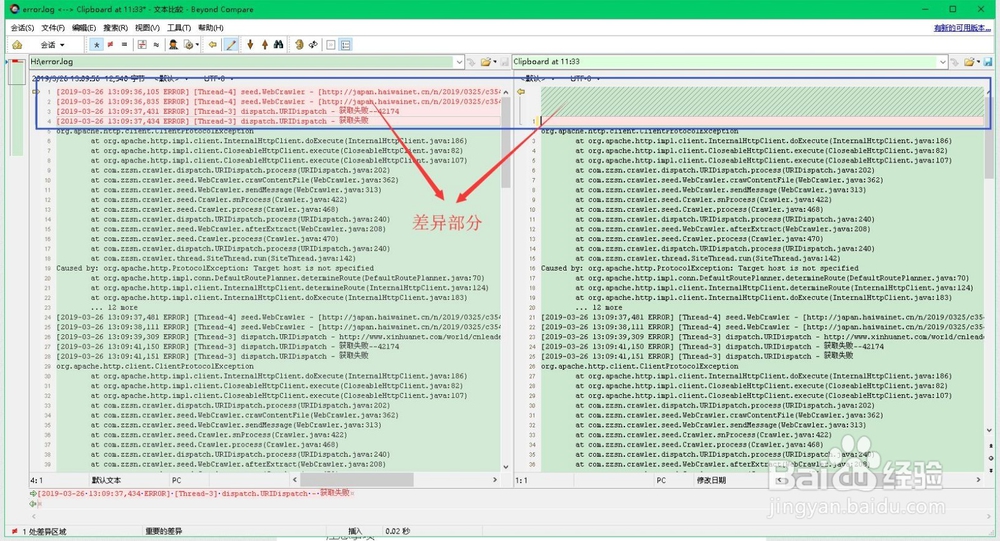Image resolution: width=1000 pixels, height=541 pixels.
Task: Click left line 4 dispatch.URIDispatch 获取失败
Action: point(212,121)
